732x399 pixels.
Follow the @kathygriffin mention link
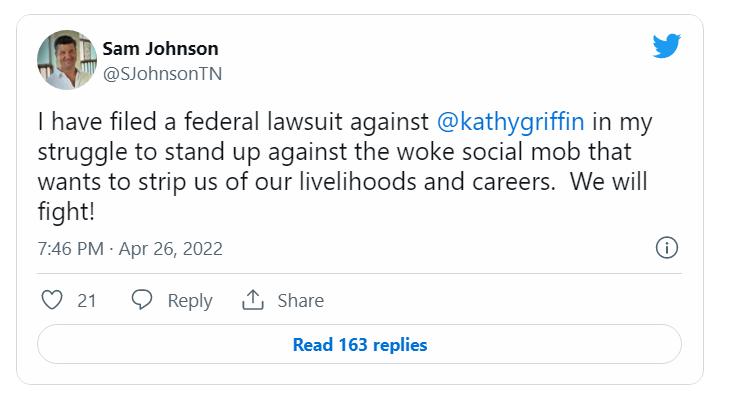click(x=510, y=122)
